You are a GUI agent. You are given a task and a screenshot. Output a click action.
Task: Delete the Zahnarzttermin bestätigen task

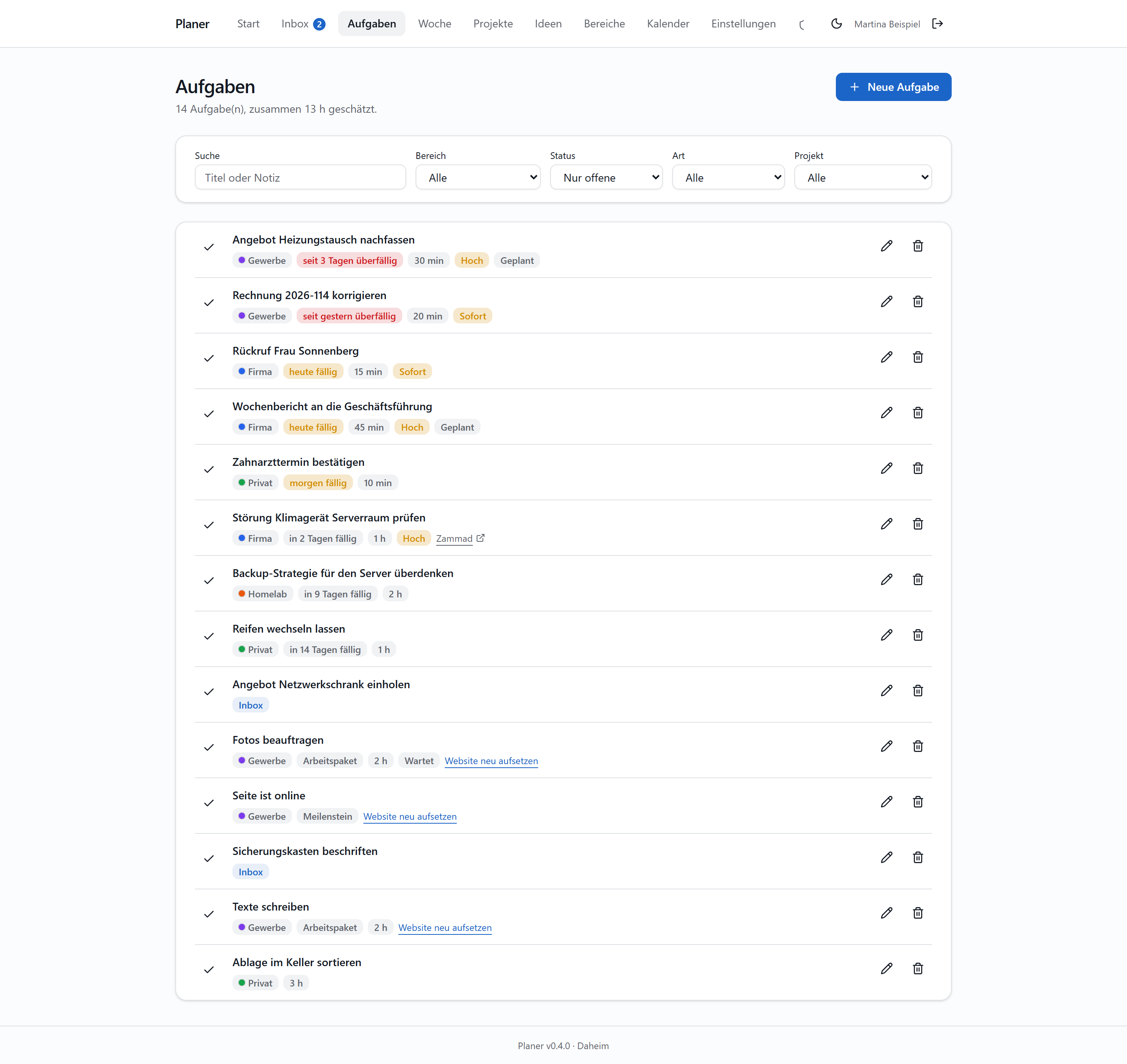[918, 469]
